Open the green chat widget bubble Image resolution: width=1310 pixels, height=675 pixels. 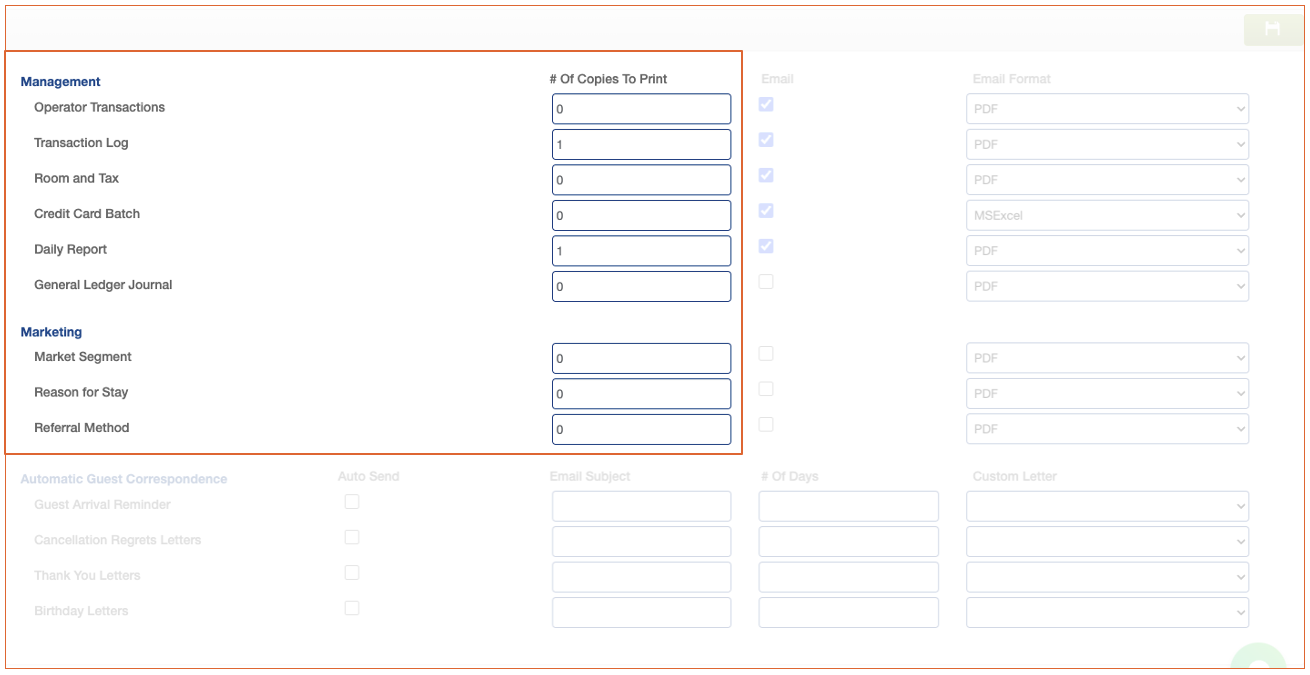click(1258, 662)
